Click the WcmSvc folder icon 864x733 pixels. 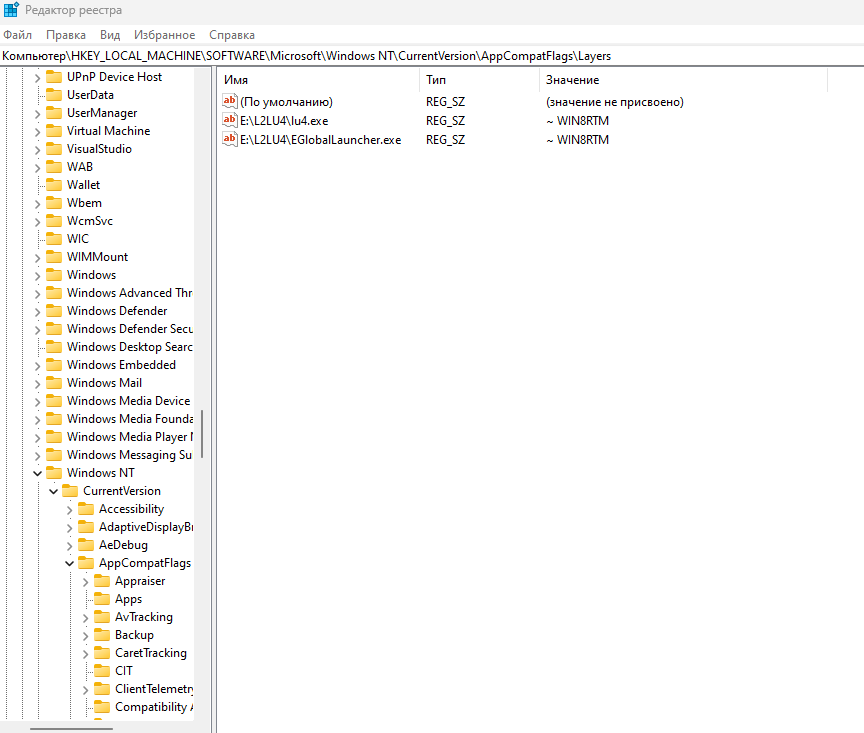[54, 220]
